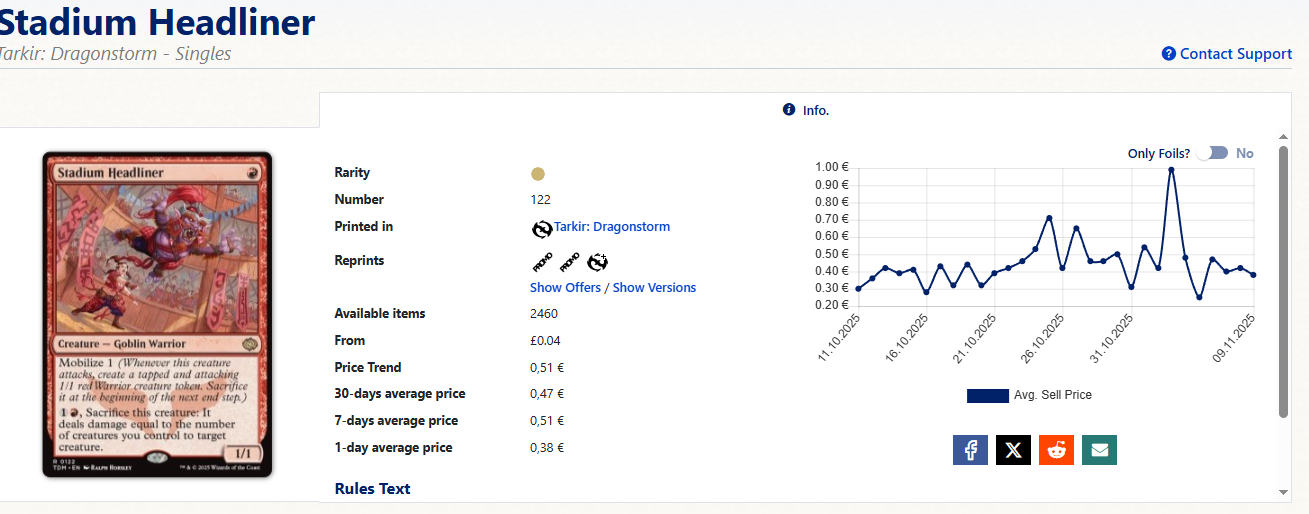
Task: Click the scrollbar up arrow
Action: (x=1284, y=137)
